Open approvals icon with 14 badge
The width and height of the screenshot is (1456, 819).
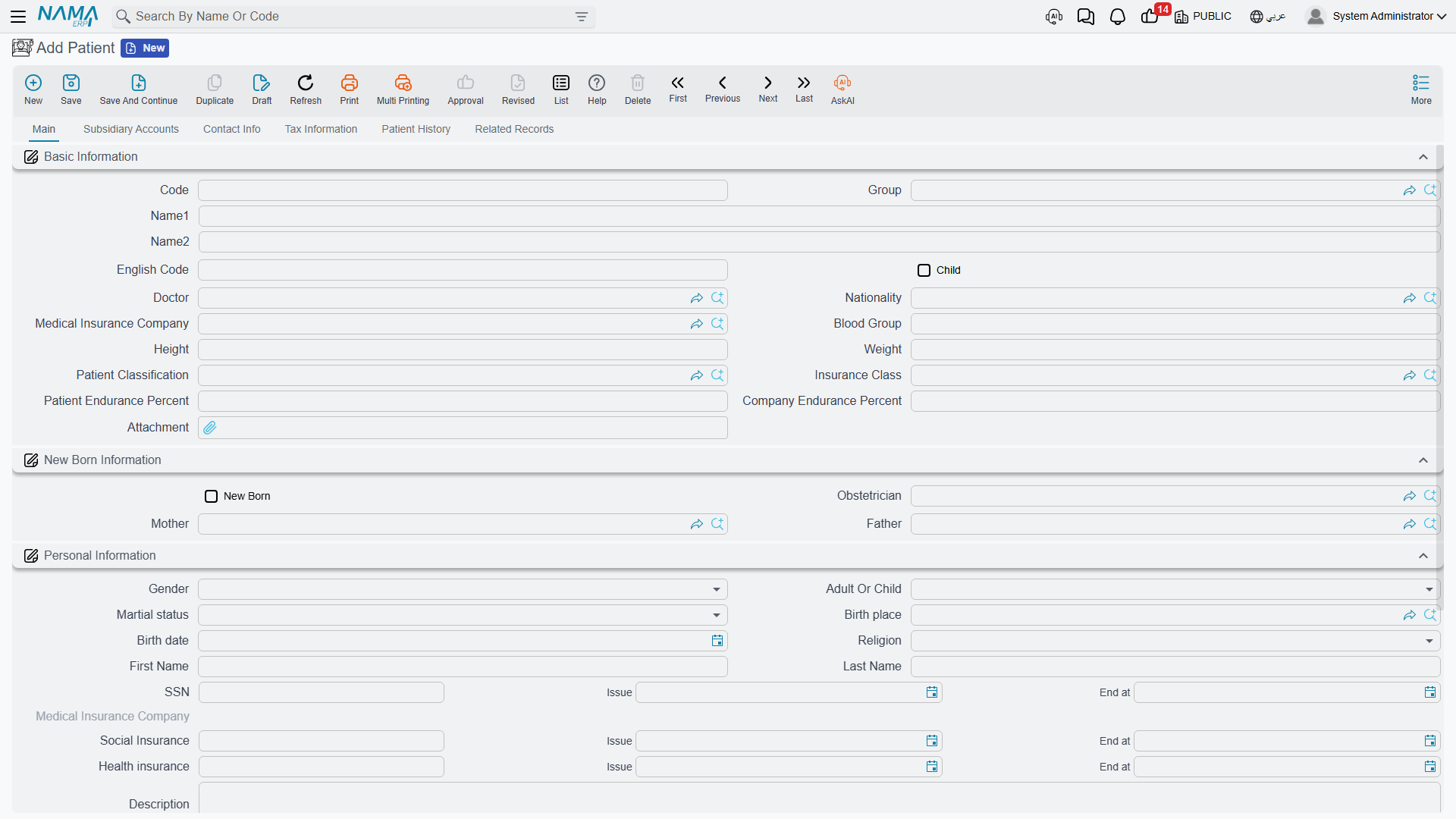point(1150,16)
